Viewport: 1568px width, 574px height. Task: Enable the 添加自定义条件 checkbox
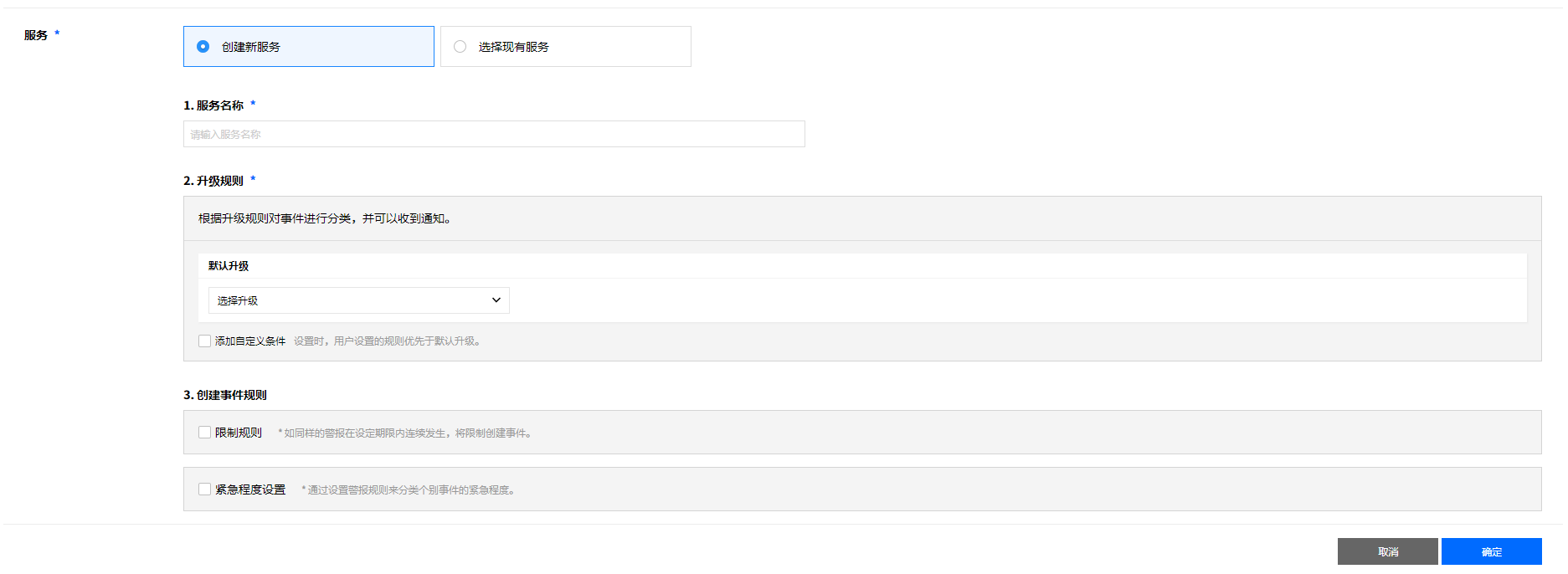coord(204,341)
